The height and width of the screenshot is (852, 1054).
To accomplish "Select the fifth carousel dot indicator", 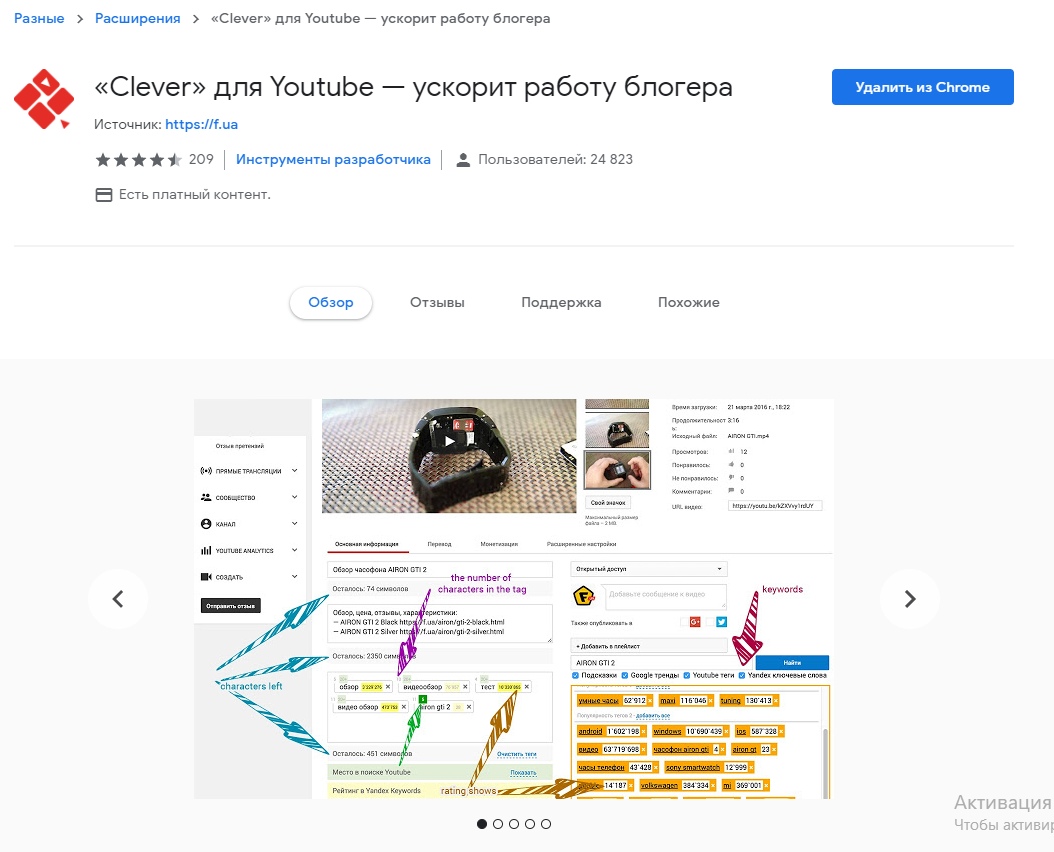I will click(x=546, y=824).
